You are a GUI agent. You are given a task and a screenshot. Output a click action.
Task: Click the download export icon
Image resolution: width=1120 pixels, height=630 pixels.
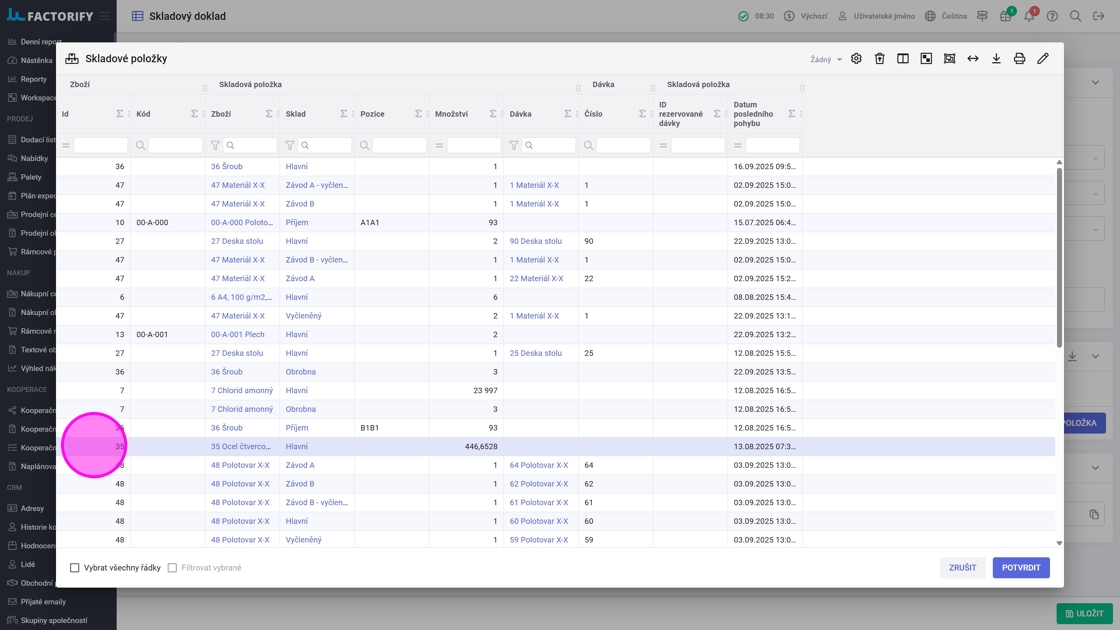coord(996,59)
